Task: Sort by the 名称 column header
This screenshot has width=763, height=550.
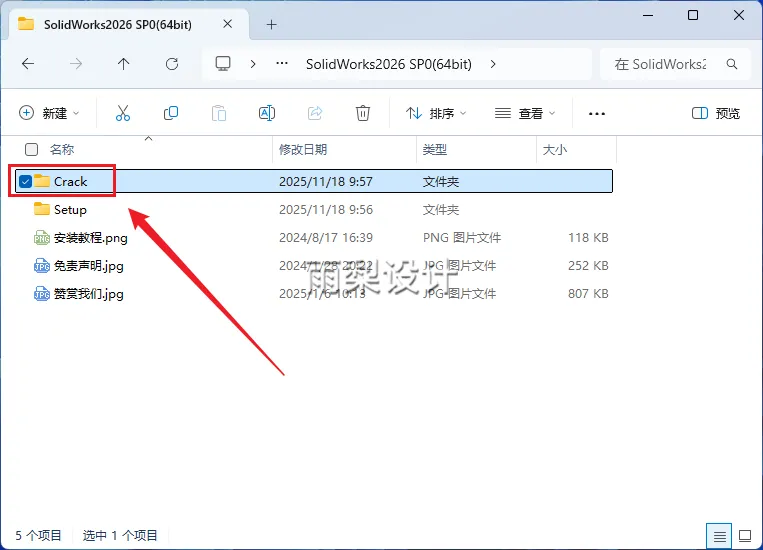Action: (x=62, y=149)
